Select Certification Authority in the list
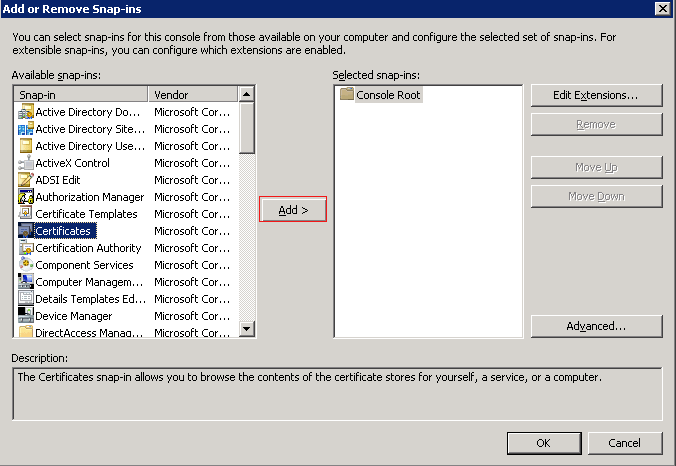This screenshot has height=466, width=676. [88, 248]
